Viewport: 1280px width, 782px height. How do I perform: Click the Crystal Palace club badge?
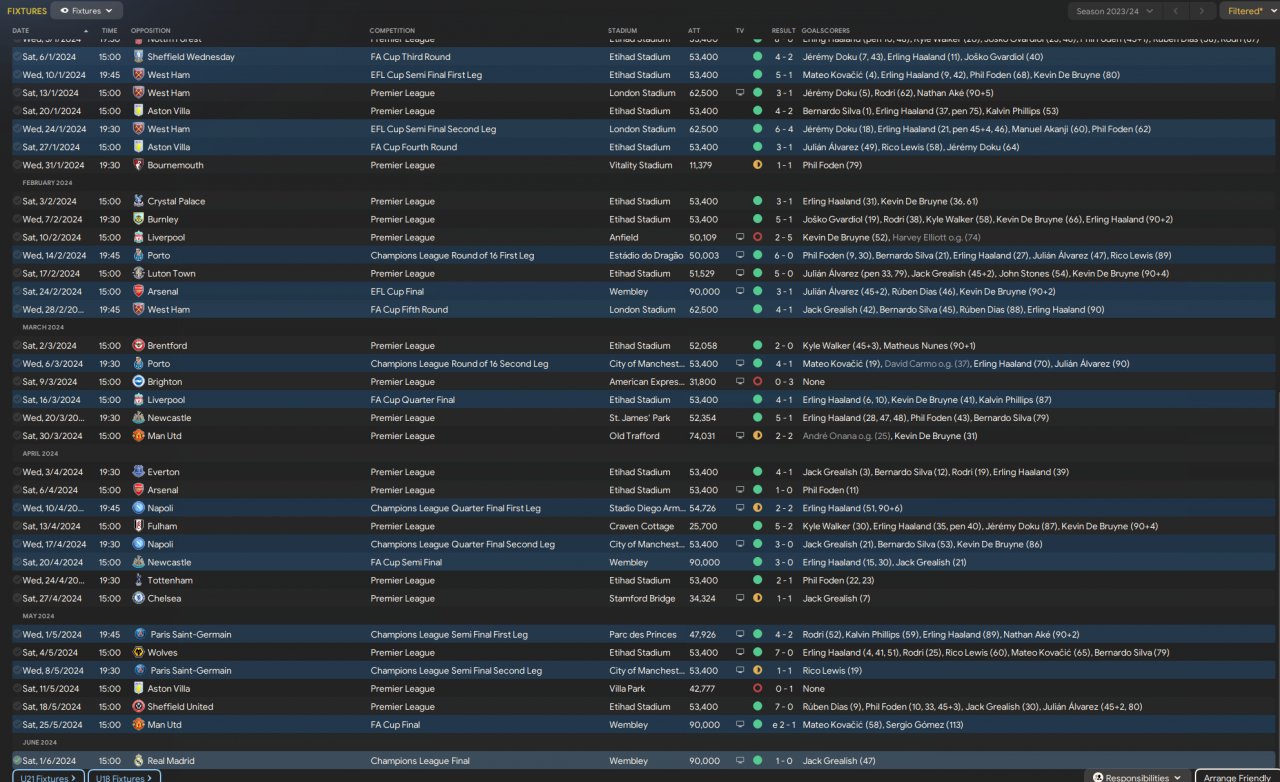(138, 201)
